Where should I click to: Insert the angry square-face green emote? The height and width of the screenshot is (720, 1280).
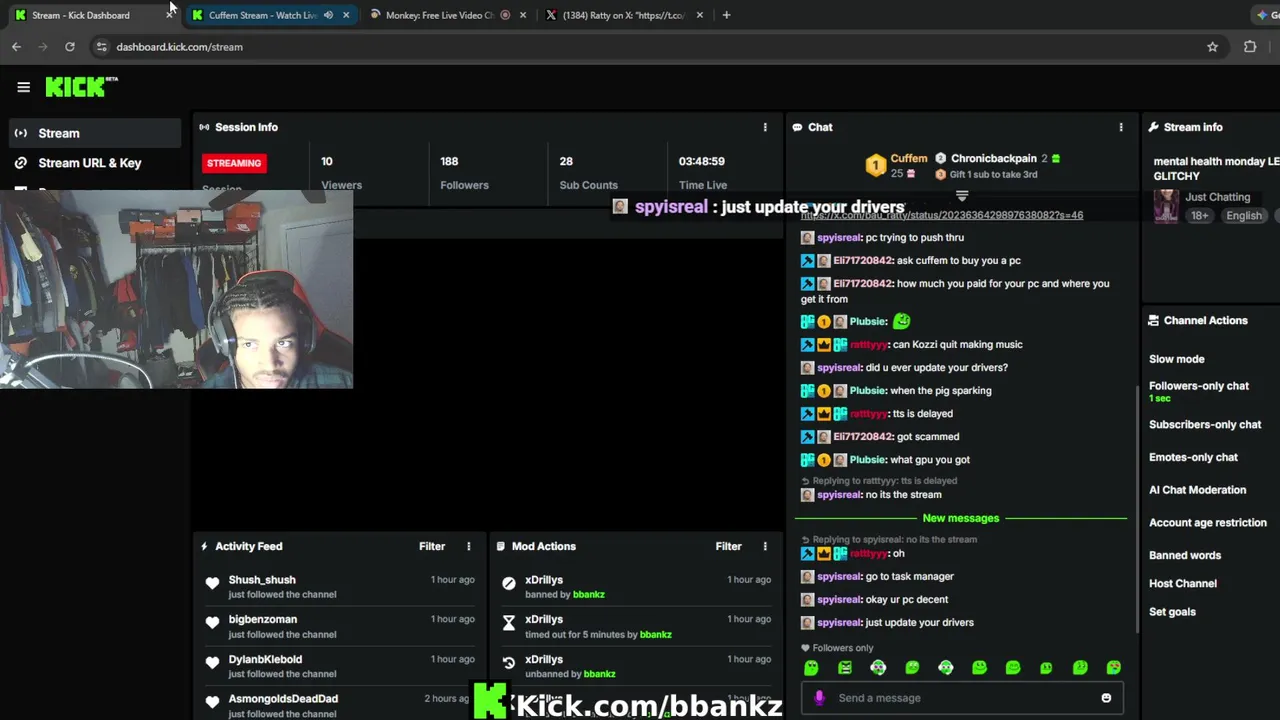(x=845, y=668)
